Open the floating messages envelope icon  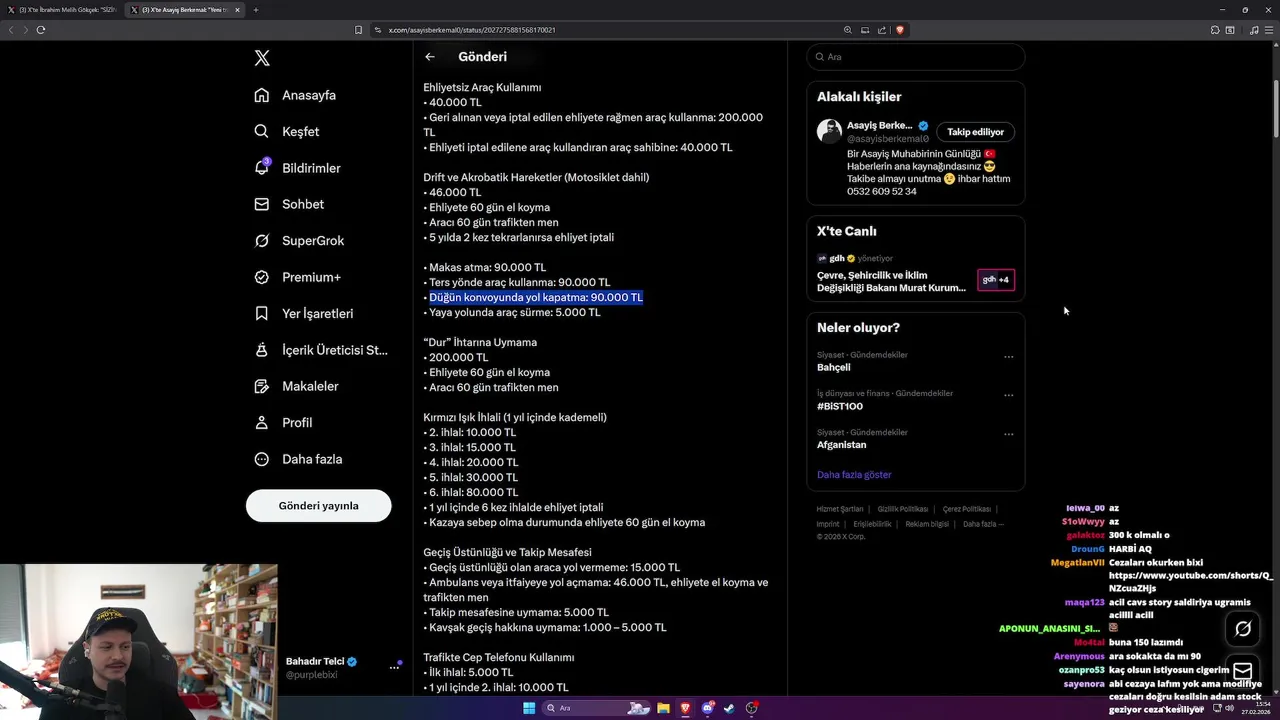tap(1243, 671)
